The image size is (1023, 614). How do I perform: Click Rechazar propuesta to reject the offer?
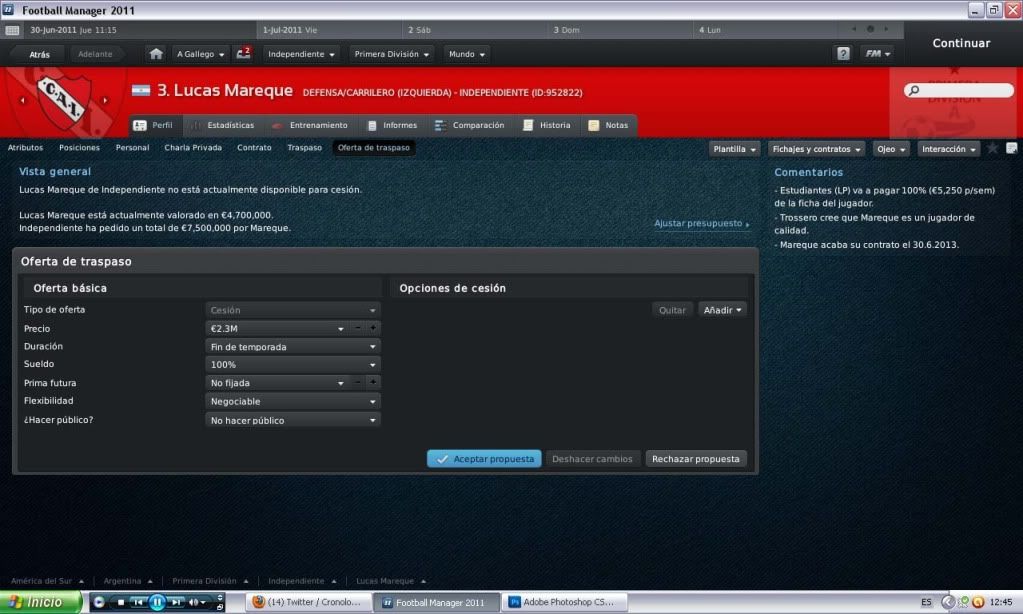[x=695, y=459]
